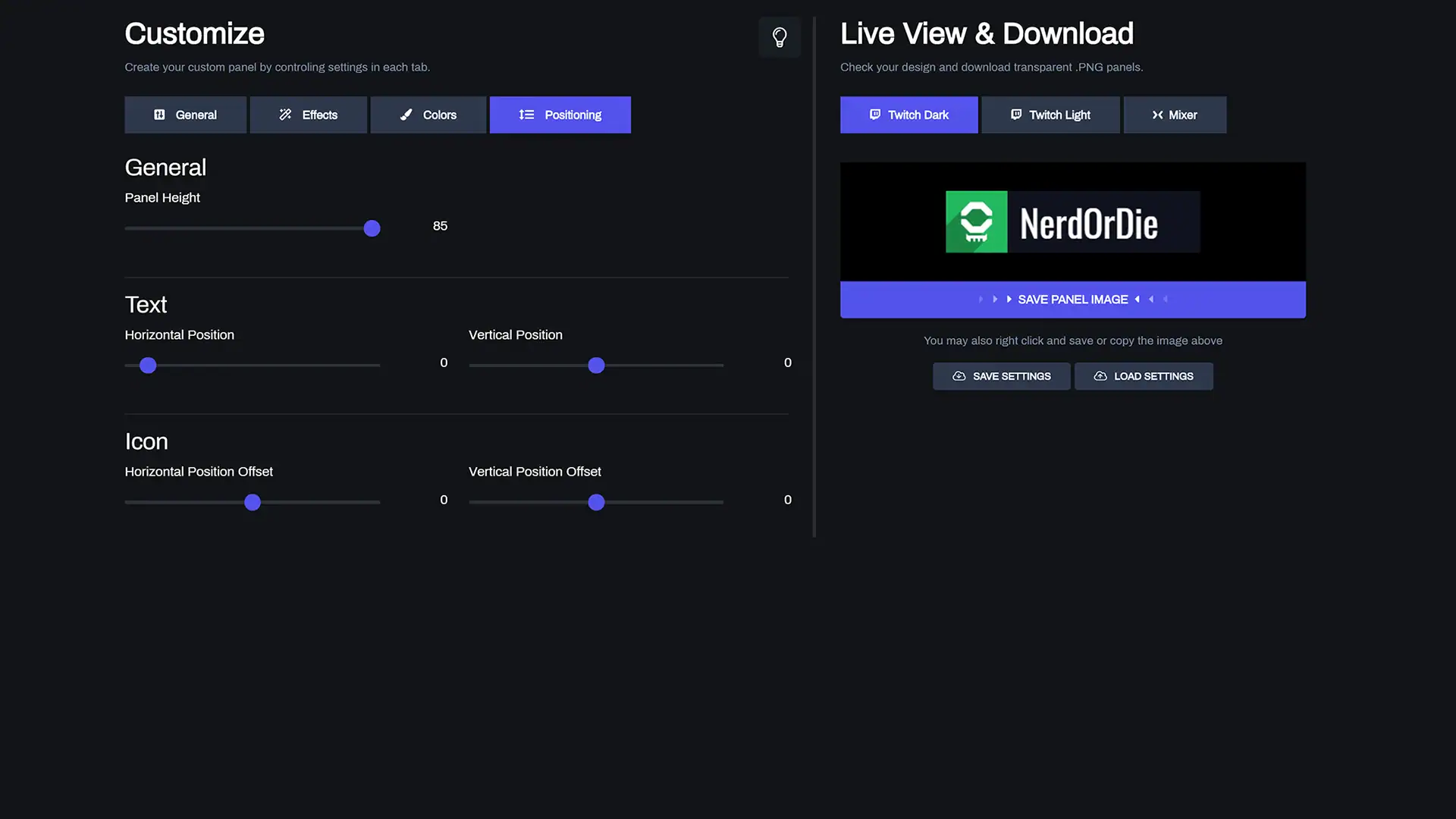
Task: Click the Icon Vertical Position Offset slider handle
Action: [597, 502]
